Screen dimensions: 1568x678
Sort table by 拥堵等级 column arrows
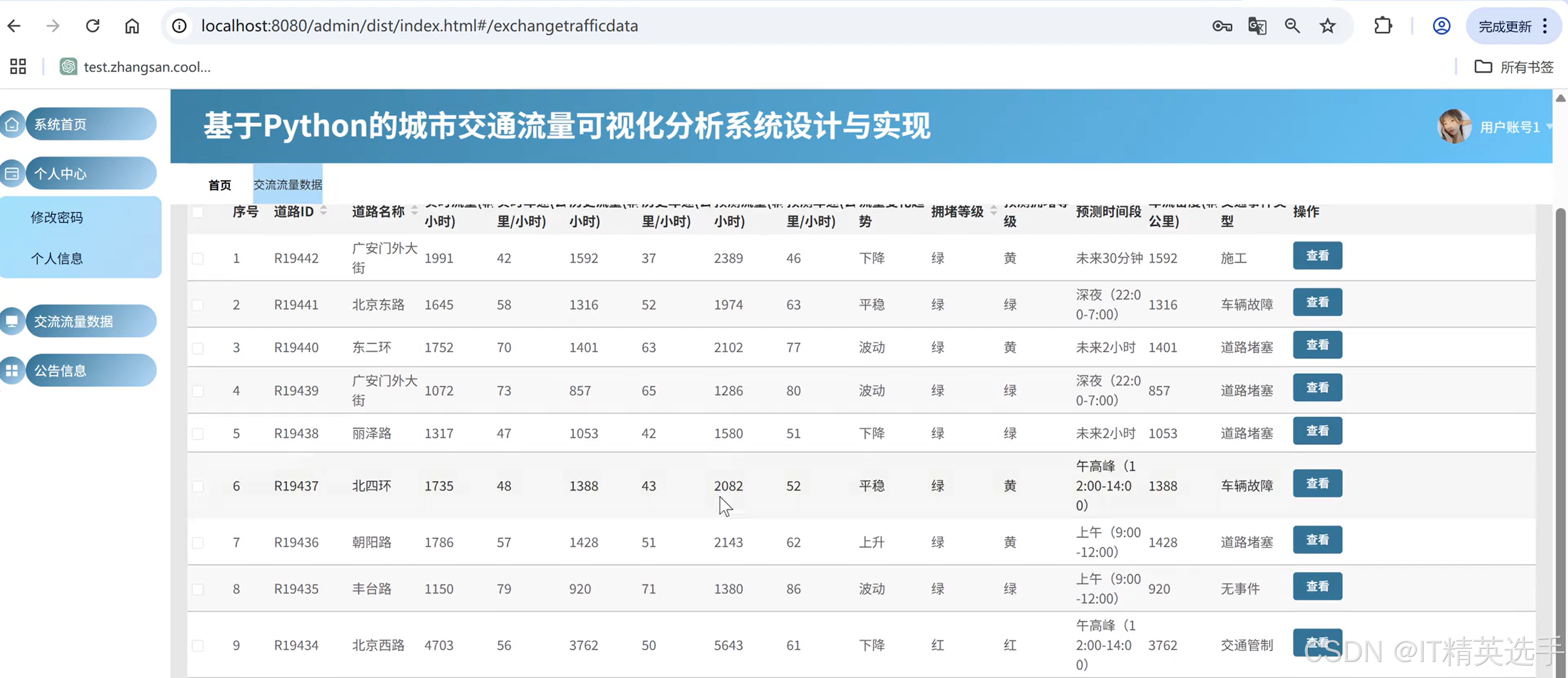tap(993, 211)
